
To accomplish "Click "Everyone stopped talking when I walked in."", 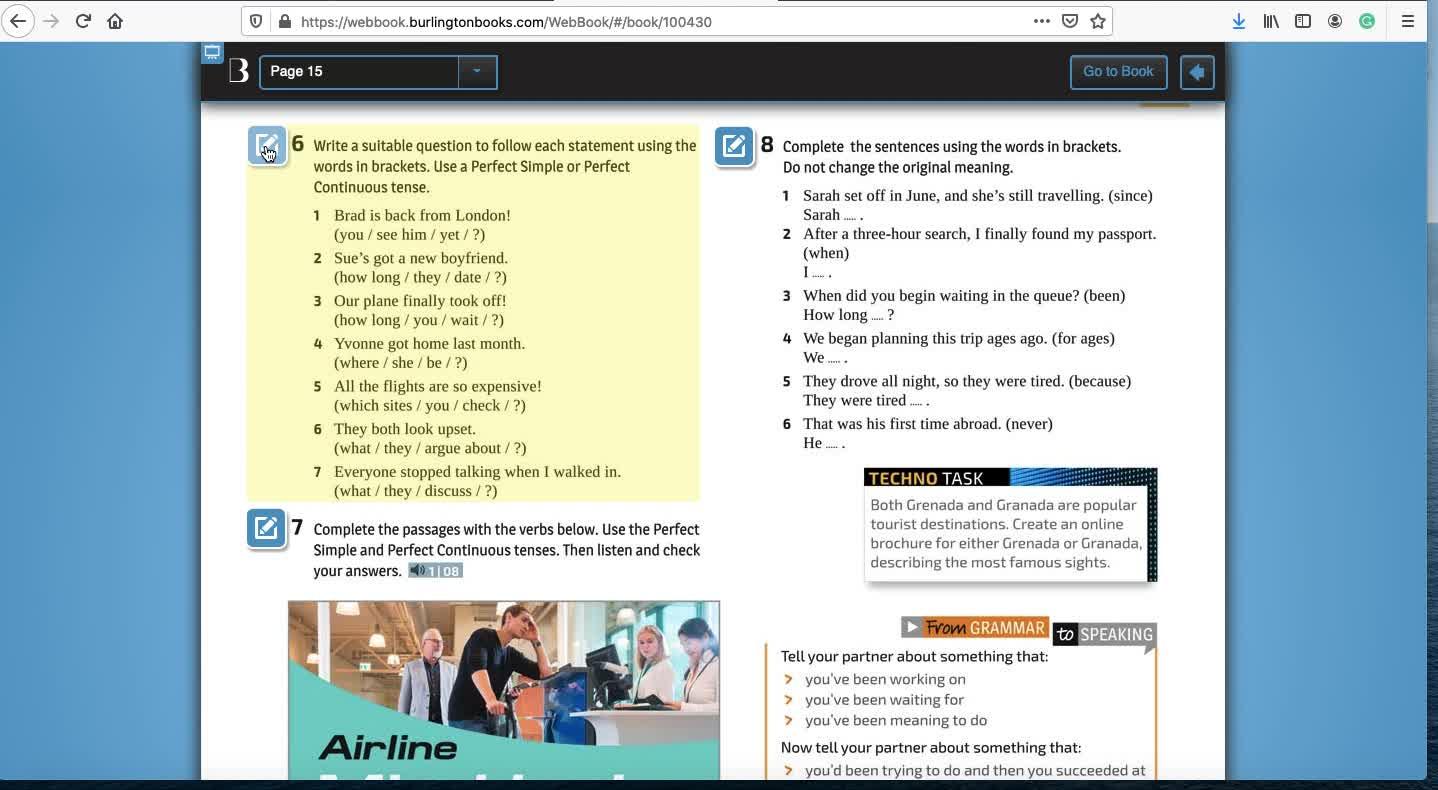I will pyautogui.click(x=477, y=472).
